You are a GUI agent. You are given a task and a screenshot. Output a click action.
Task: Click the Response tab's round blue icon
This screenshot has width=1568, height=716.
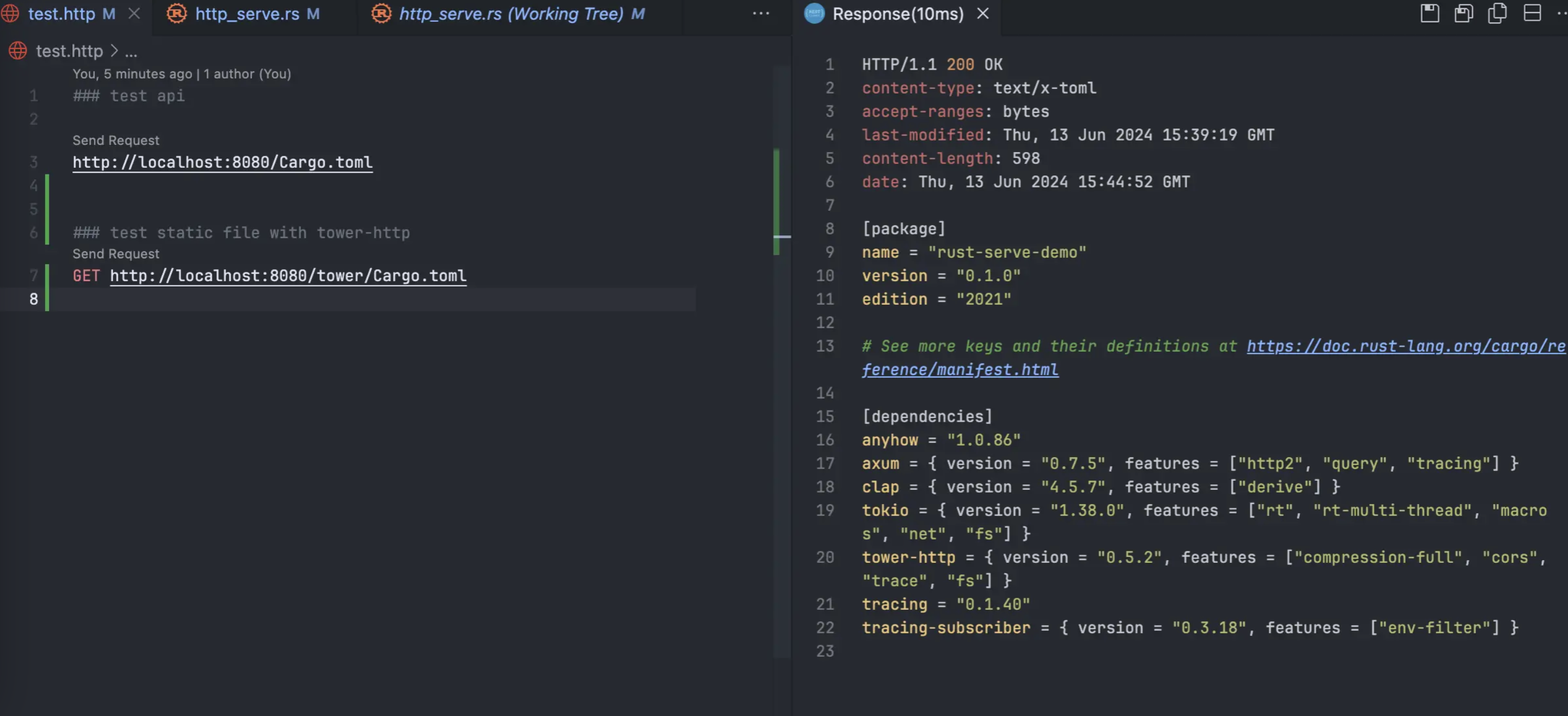click(x=815, y=14)
